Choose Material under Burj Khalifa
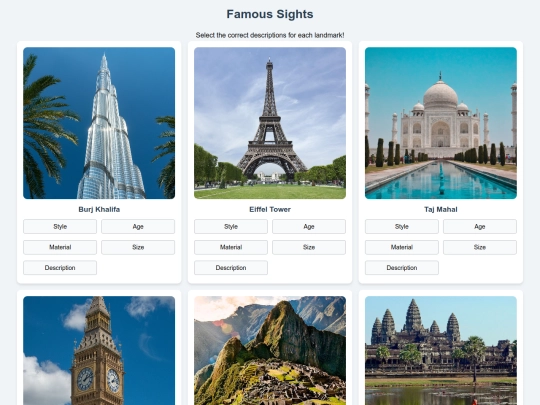Screen dimensions: 540x405 point(60,247)
